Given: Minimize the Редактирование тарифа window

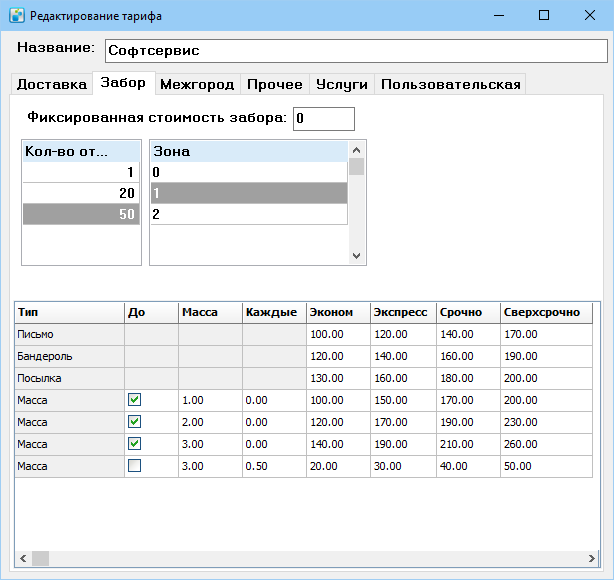Looking at the screenshot, I should (499, 16).
